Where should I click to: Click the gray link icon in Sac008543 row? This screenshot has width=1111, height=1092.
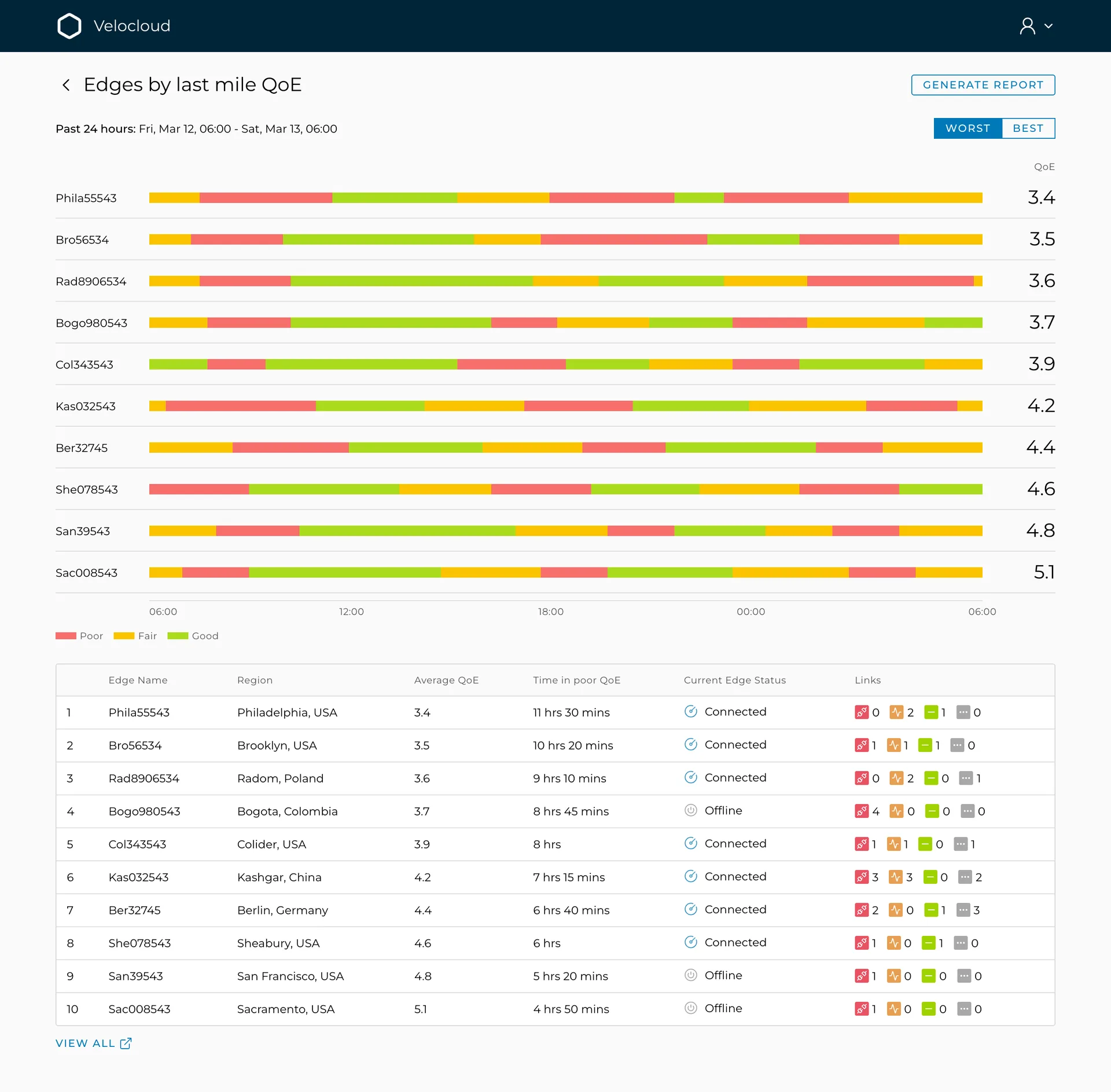pyautogui.click(x=963, y=1009)
